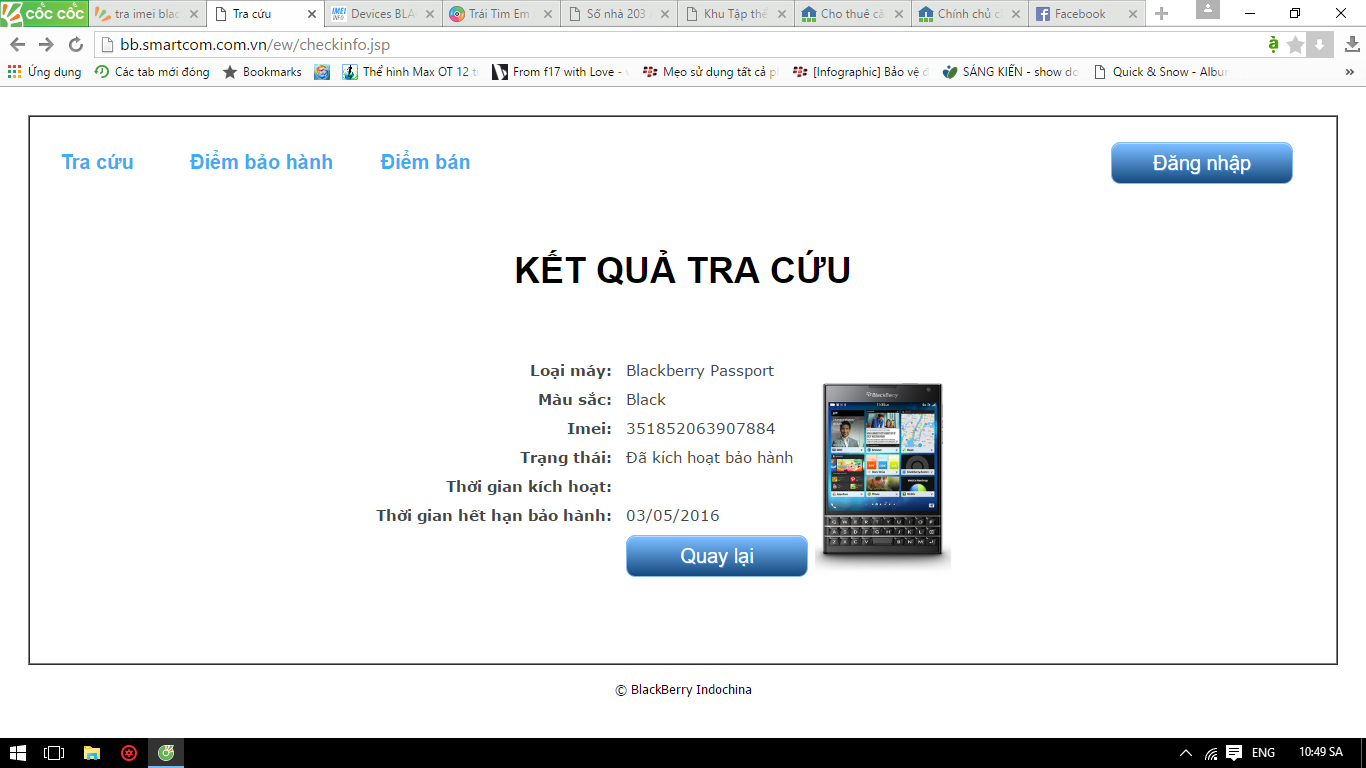The height and width of the screenshot is (768, 1366).
Task: Close the Facebook tab
Action: (1132, 14)
